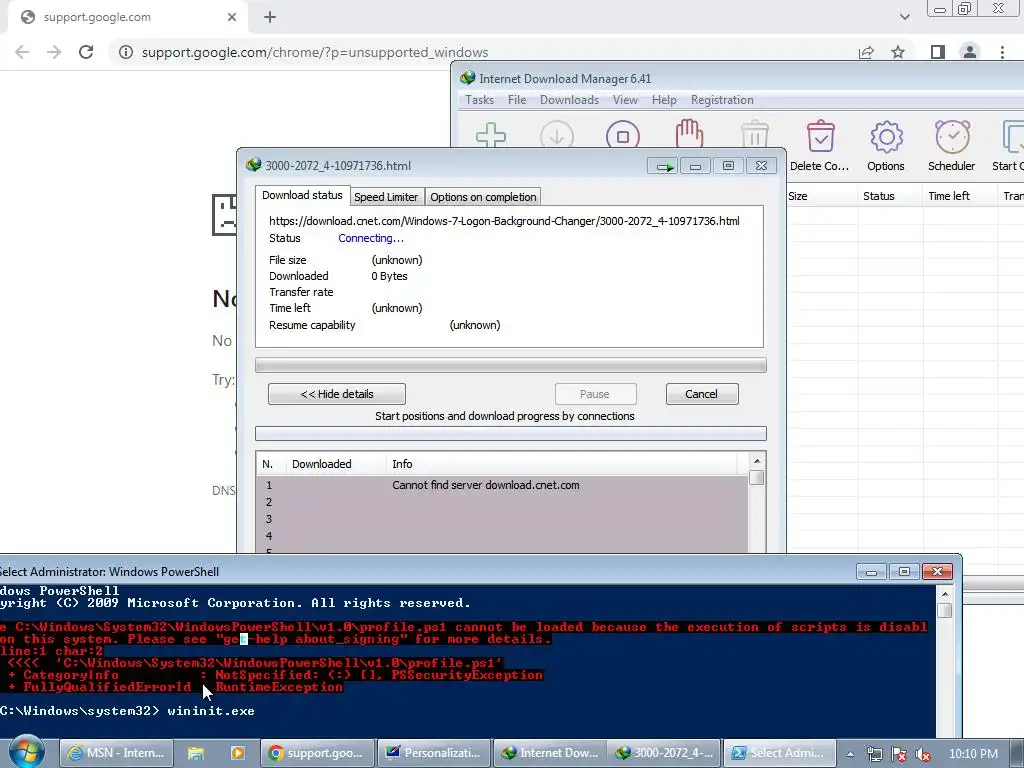Click the muted volume tray icon
The image size is (1024, 768).
coord(923,754)
